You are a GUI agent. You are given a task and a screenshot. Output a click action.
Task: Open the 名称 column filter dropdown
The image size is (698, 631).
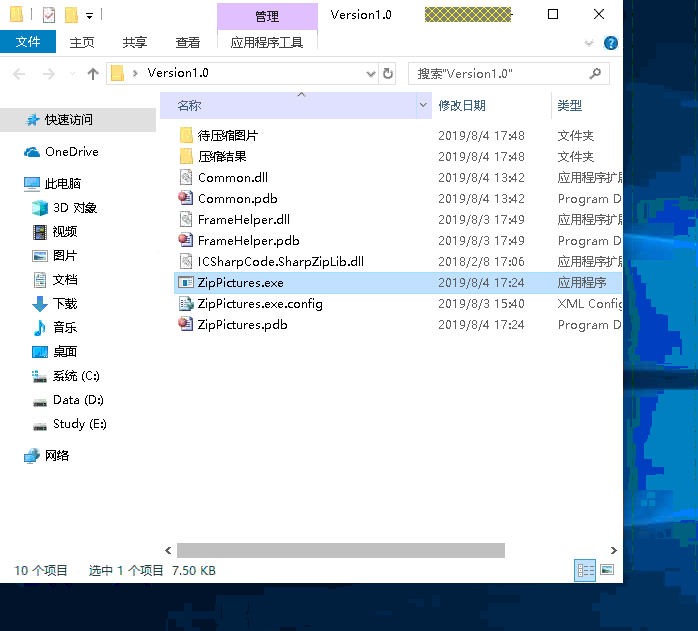(x=423, y=106)
